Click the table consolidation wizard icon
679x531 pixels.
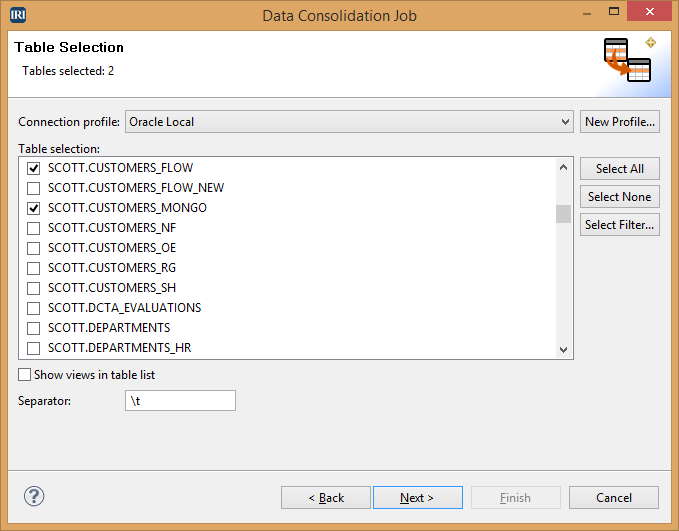pyautogui.click(x=627, y=60)
